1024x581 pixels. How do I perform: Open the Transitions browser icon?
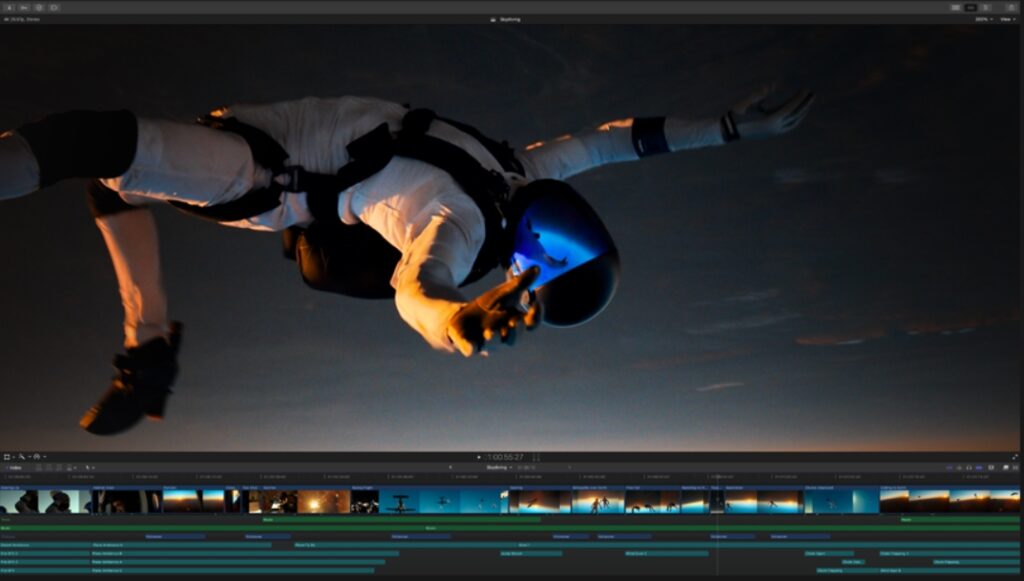[x=1015, y=467]
